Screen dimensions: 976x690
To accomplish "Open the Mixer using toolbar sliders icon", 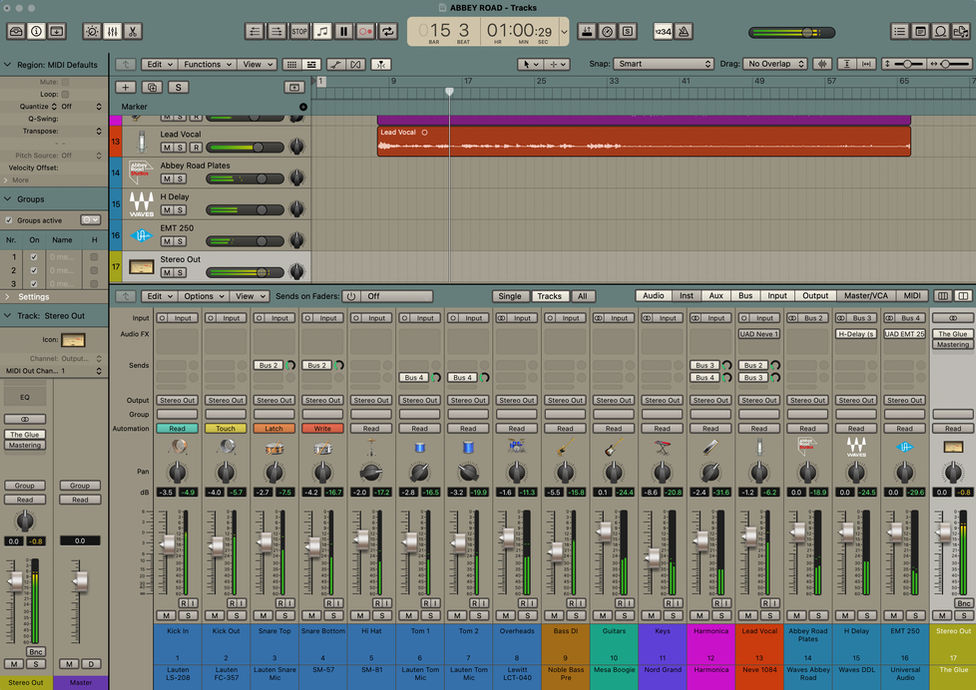I will [112, 31].
